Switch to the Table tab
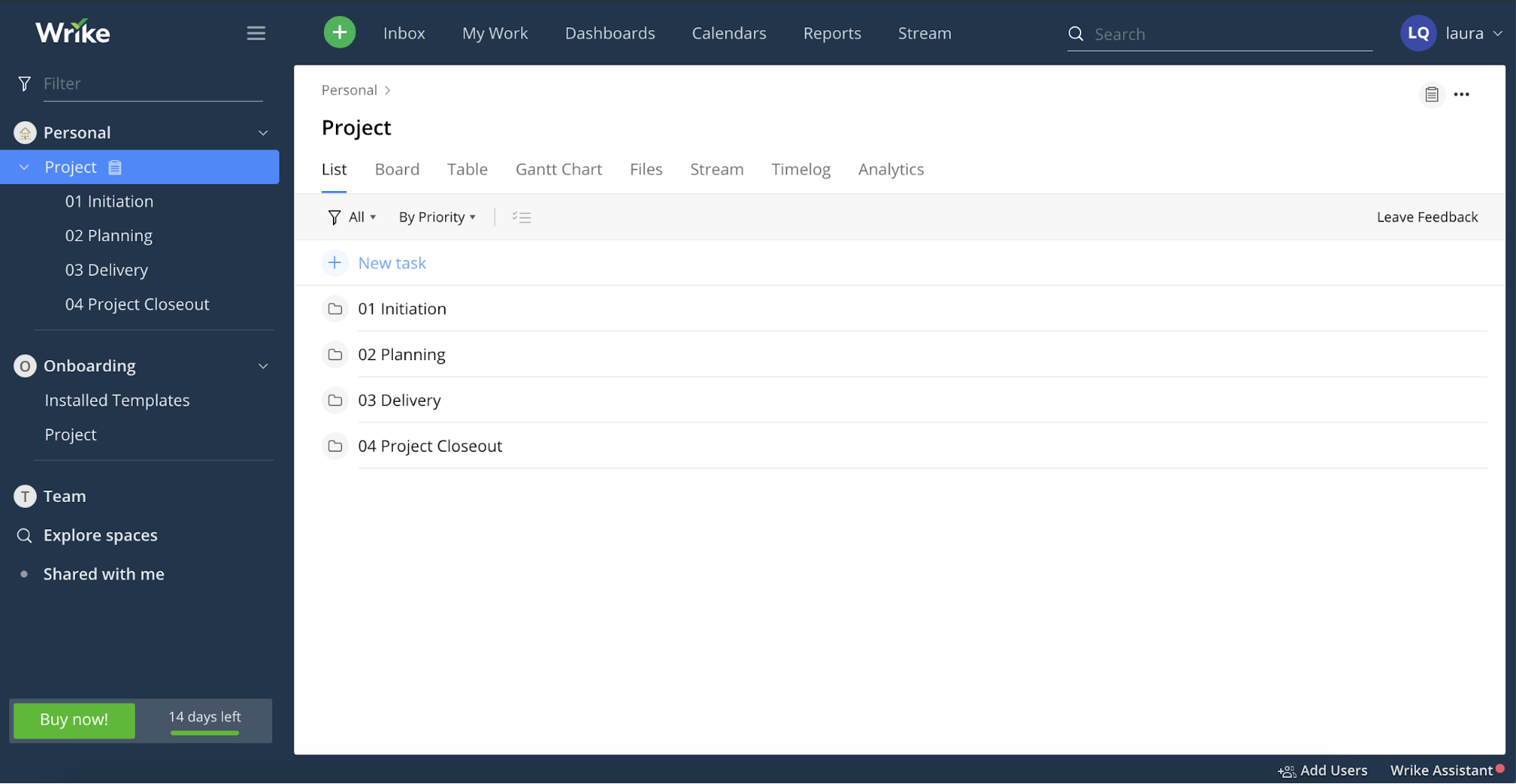This screenshot has height=784, width=1516. 467,170
